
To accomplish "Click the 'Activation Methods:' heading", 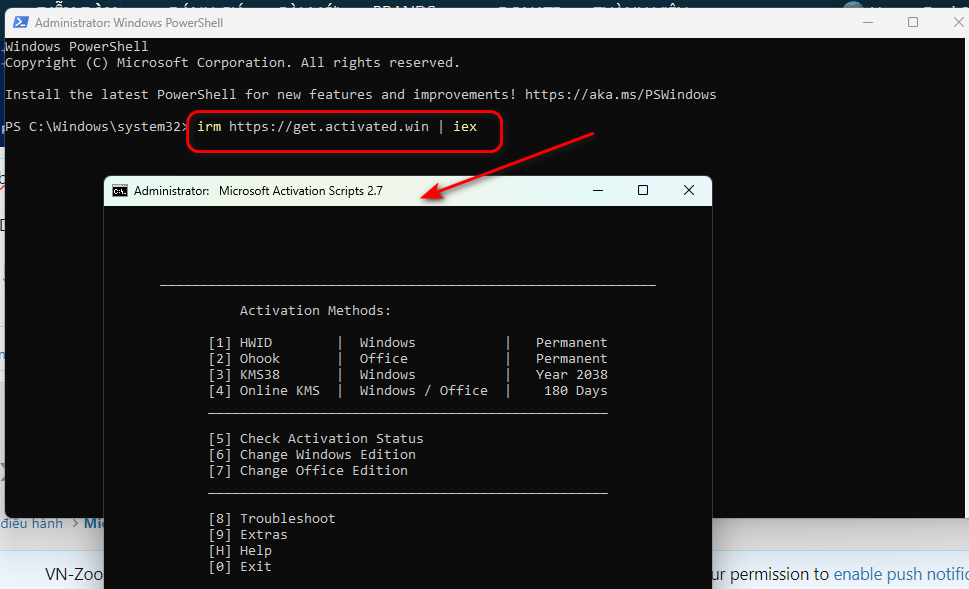I will pos(315,310).
